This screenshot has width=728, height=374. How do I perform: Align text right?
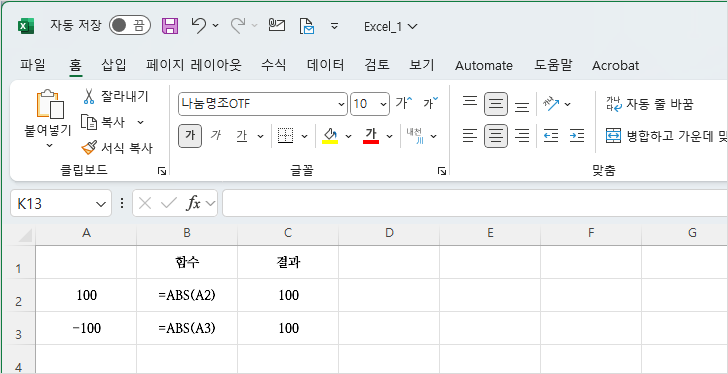pos(522,136)
